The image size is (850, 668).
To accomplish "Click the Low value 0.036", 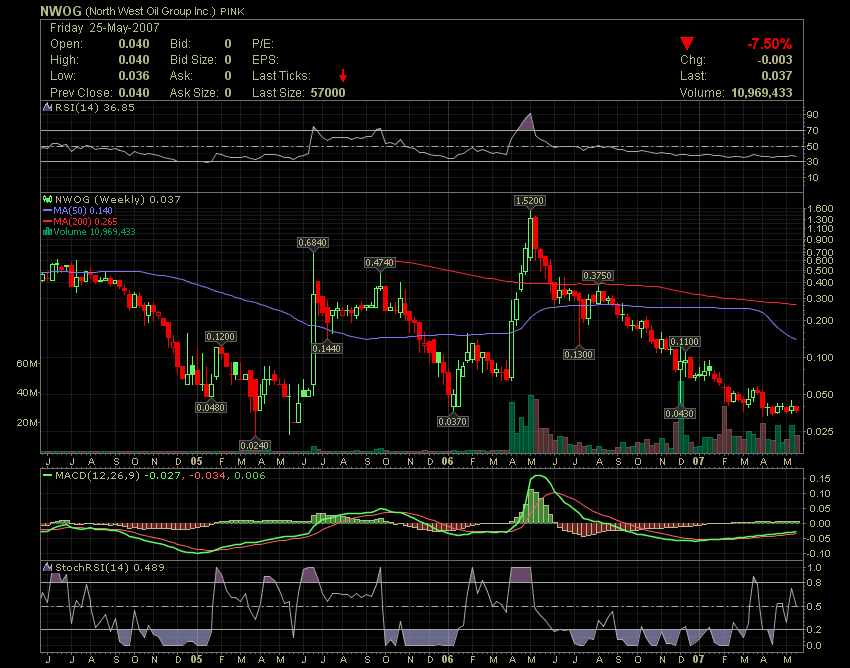I will tap(134, 76).
